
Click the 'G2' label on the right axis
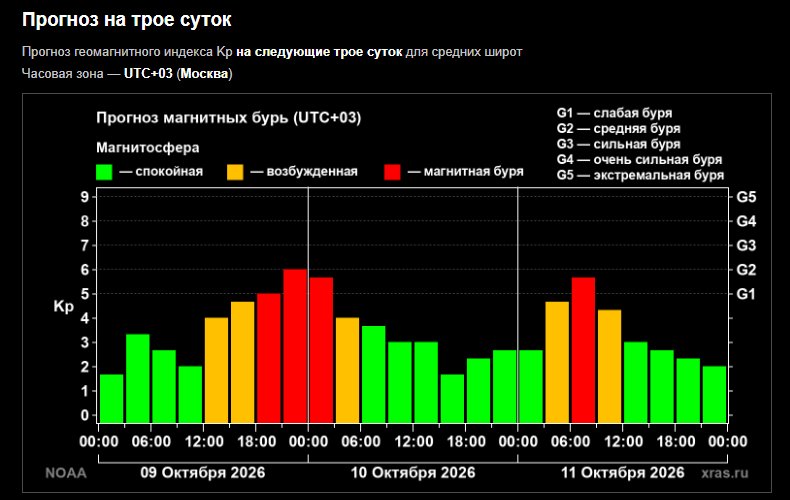[746, 270]
